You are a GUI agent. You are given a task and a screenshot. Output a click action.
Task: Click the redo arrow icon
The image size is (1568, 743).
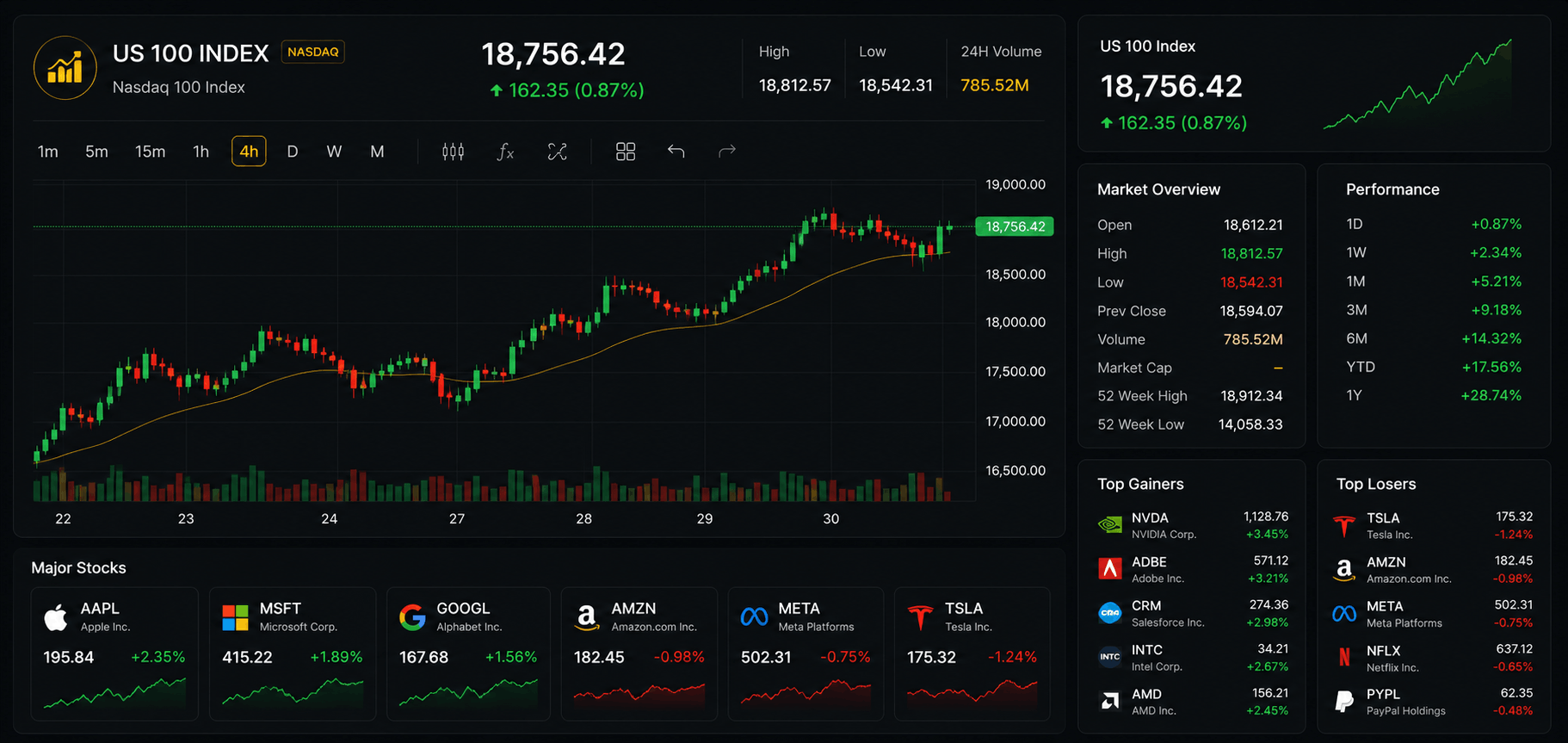pos(727,152)
